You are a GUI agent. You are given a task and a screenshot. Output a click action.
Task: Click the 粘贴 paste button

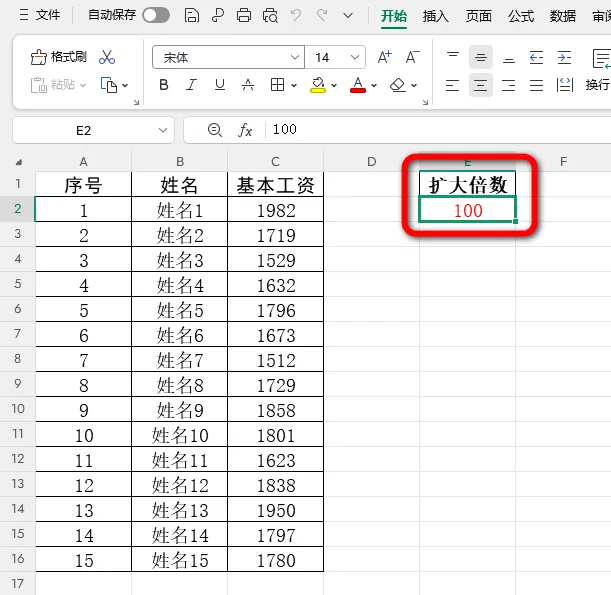[53, 85]
